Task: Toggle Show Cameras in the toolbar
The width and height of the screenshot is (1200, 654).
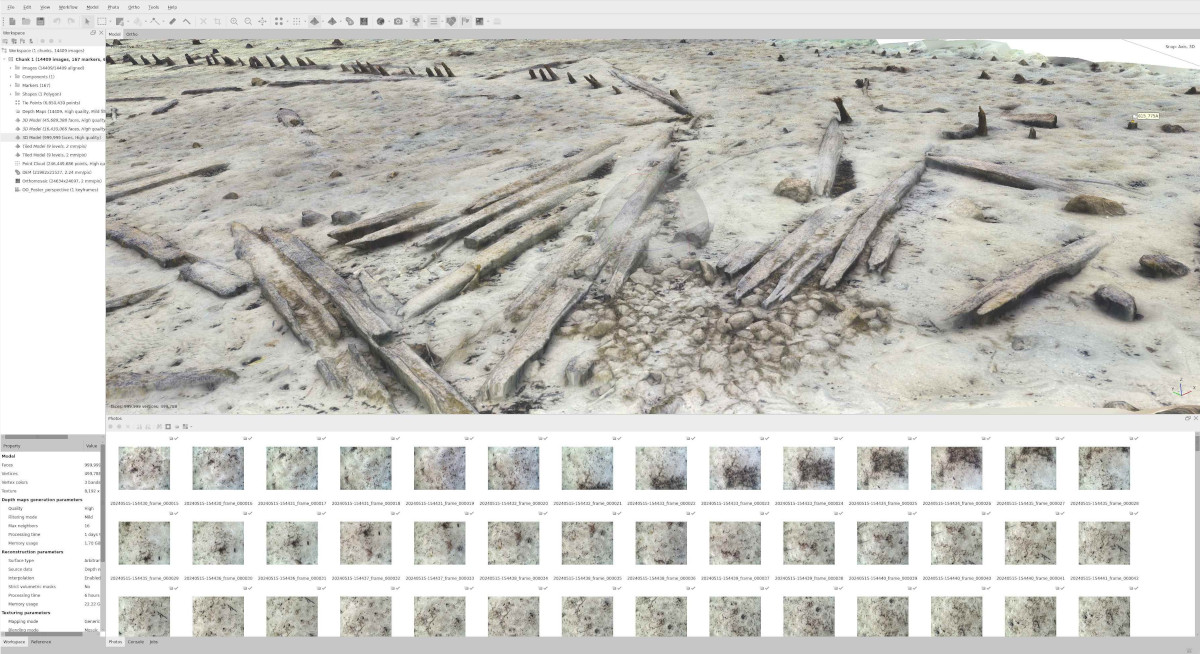Action: pos(415,21)
